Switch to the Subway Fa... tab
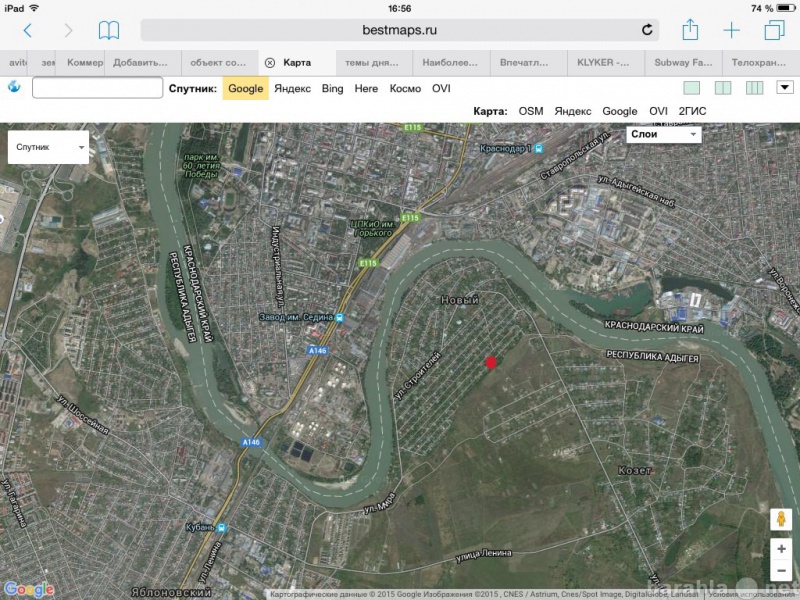 tap(683, 63)
